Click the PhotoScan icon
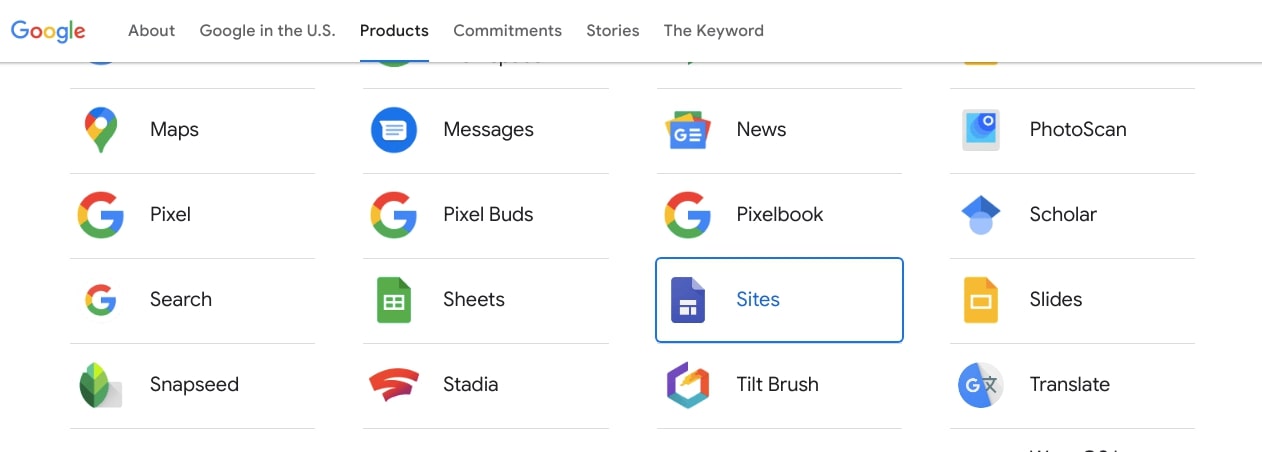 (x=980, y=130)
